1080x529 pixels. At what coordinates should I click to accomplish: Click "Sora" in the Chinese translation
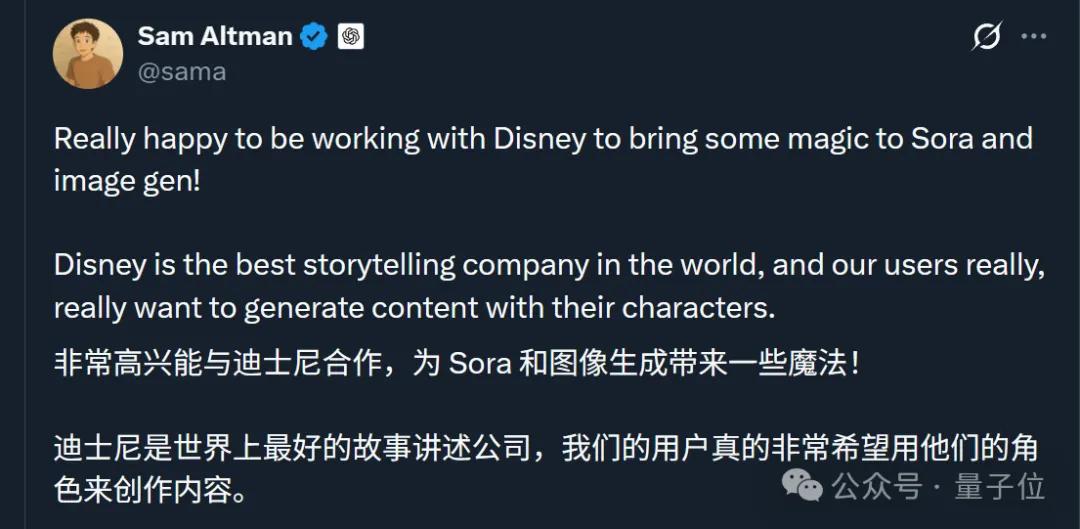(x=480, y=362)
